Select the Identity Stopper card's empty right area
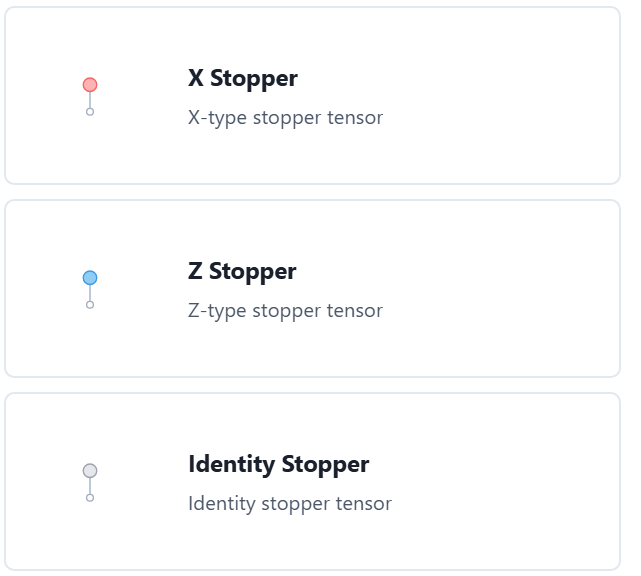Viewport: 641px width, 576px height. [507, 482]
